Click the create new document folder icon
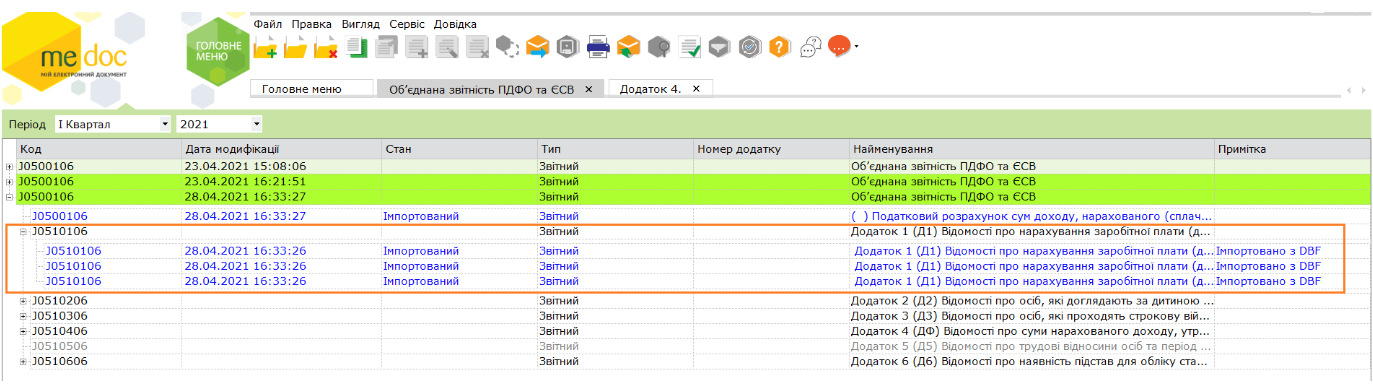Screen dimensions: 1373x386 click(x=265, y=46)
